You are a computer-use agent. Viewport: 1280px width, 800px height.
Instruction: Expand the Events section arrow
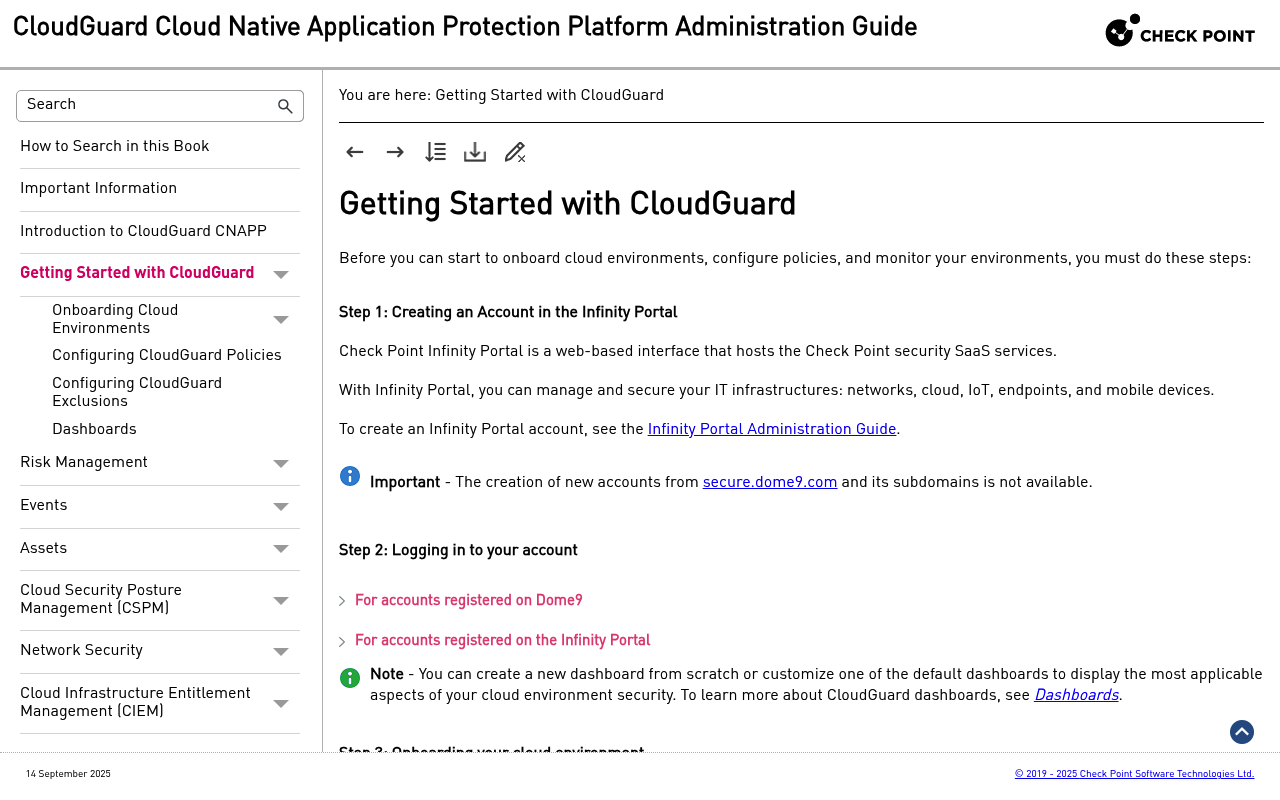(281, 507)
